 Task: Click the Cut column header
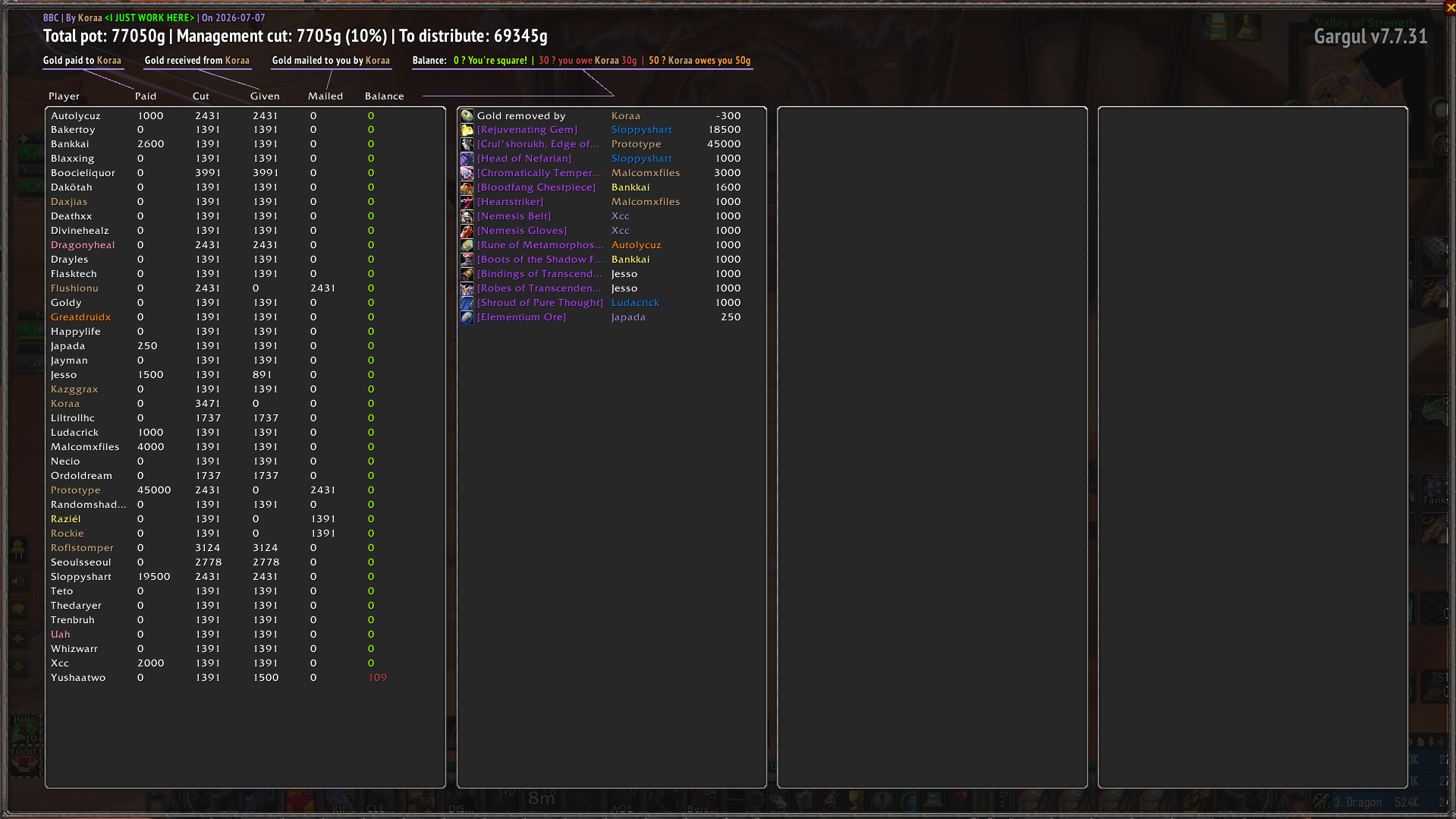(201, 96)
